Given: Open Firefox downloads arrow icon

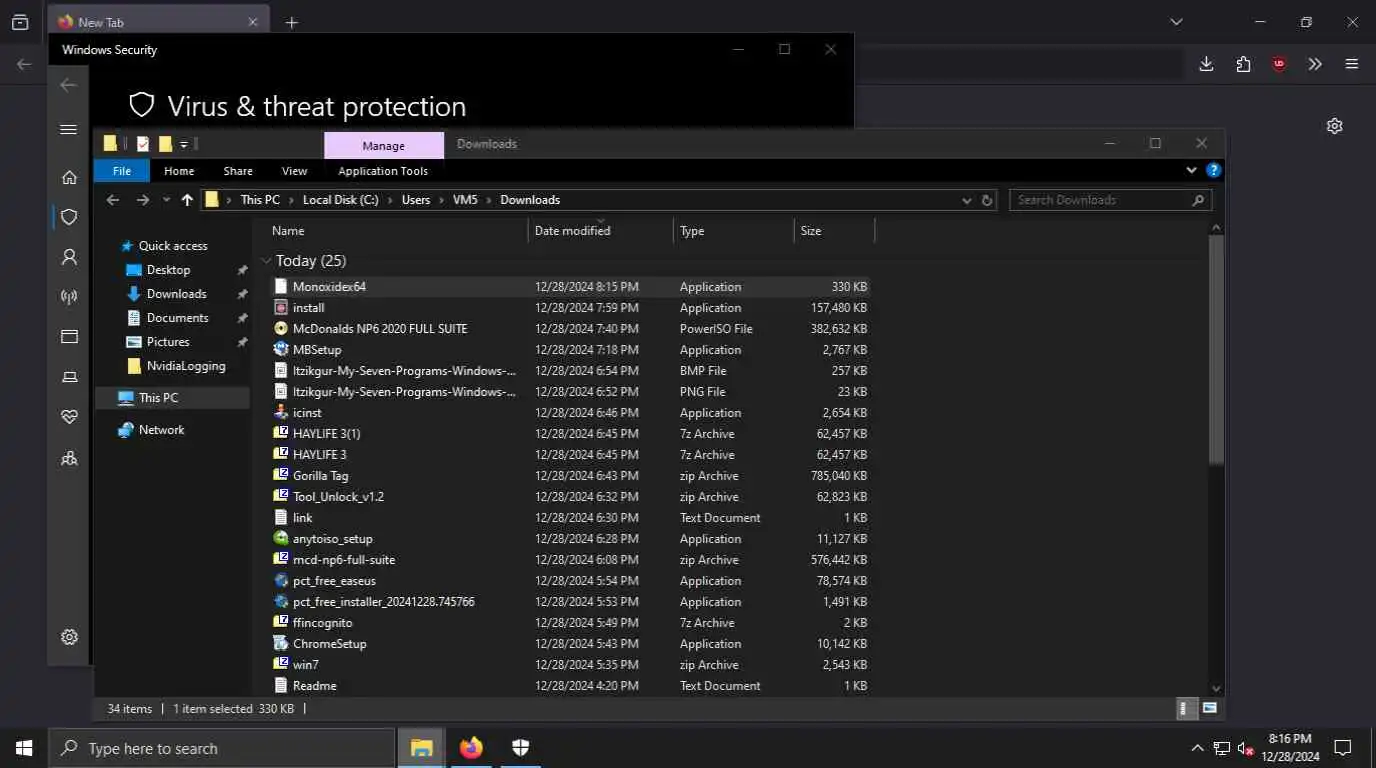Looking at the screenshot, I should pyautogui.click(x=1206, y=64).
